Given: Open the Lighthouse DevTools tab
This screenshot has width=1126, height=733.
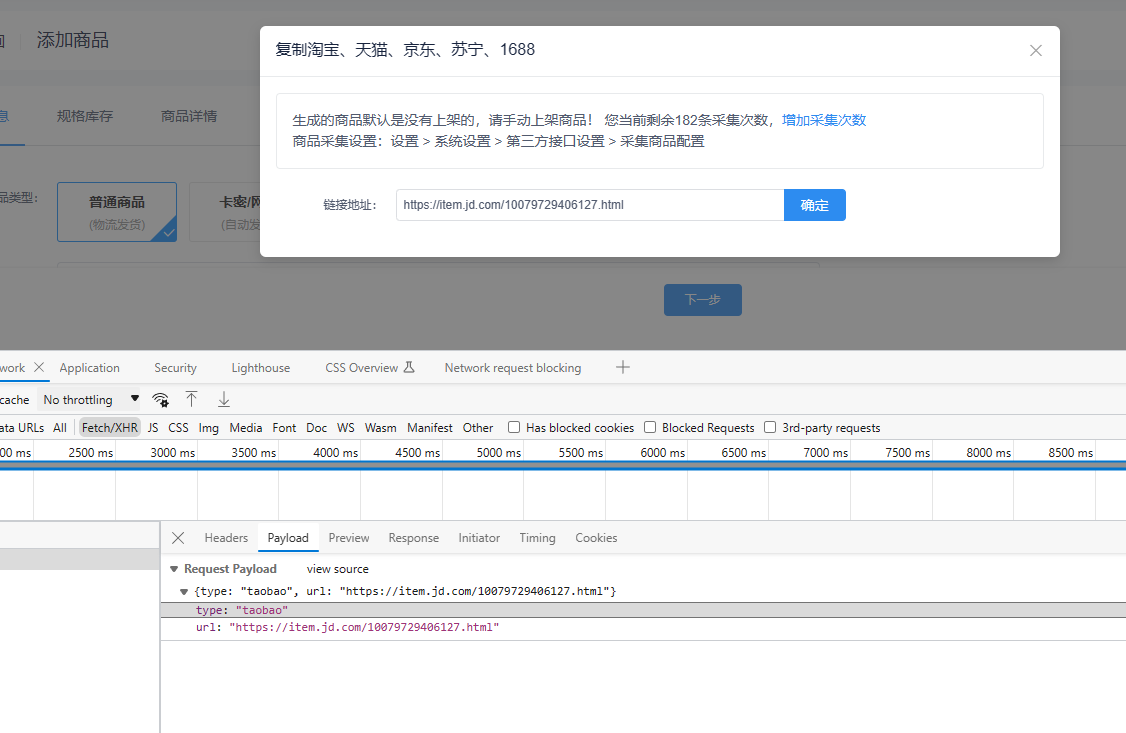Looking at the screenshot, I should (261, 368).
